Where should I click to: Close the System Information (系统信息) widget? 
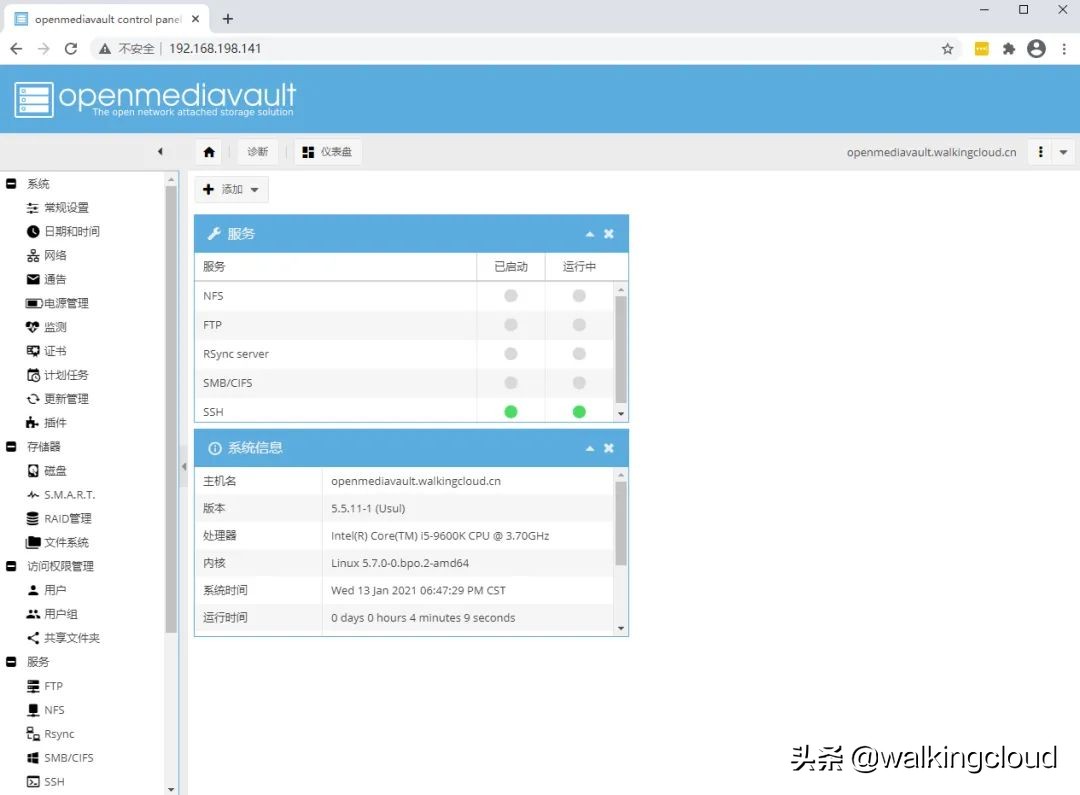[609, 448]
